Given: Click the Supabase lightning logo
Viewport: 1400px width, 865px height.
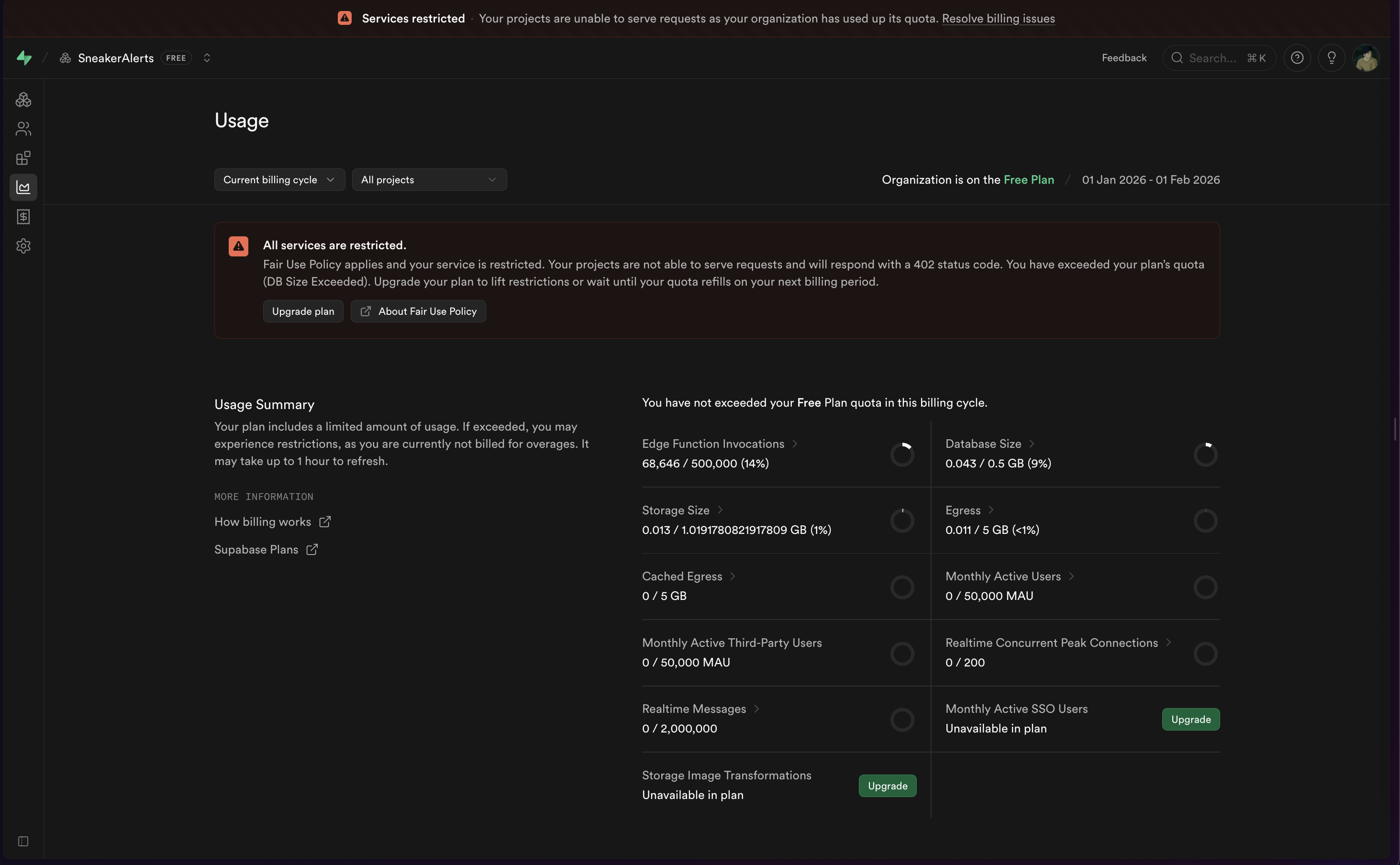Looking at the screenshot, I should [x=24, y=58].
